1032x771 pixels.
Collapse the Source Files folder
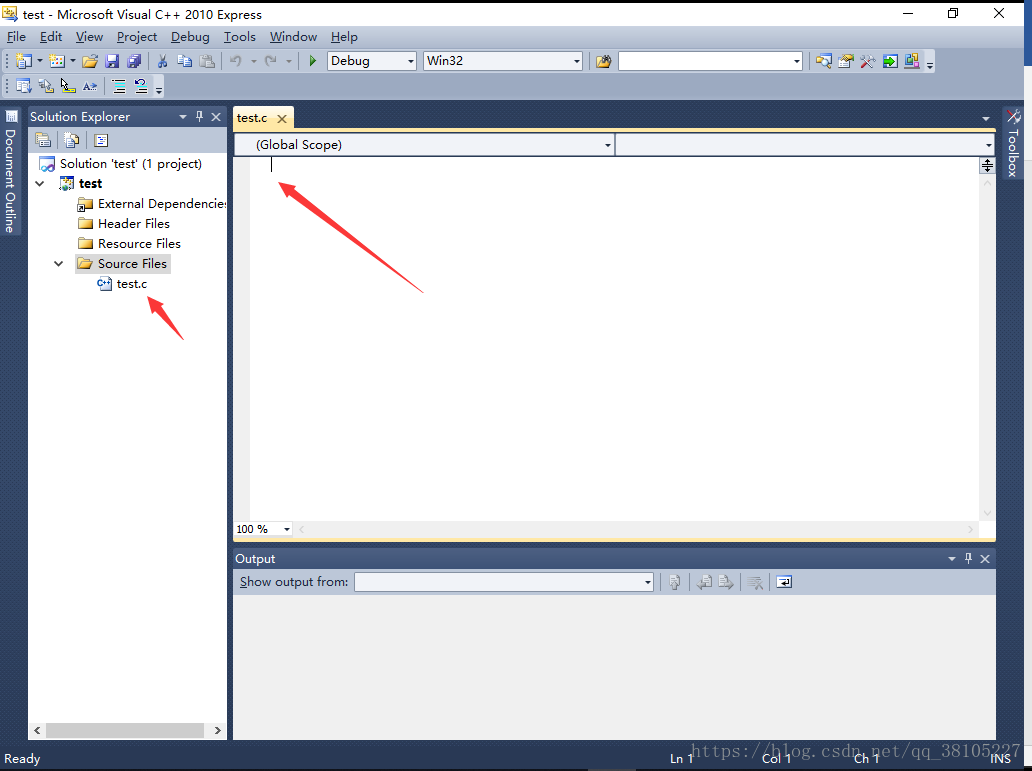click(59, 263)
